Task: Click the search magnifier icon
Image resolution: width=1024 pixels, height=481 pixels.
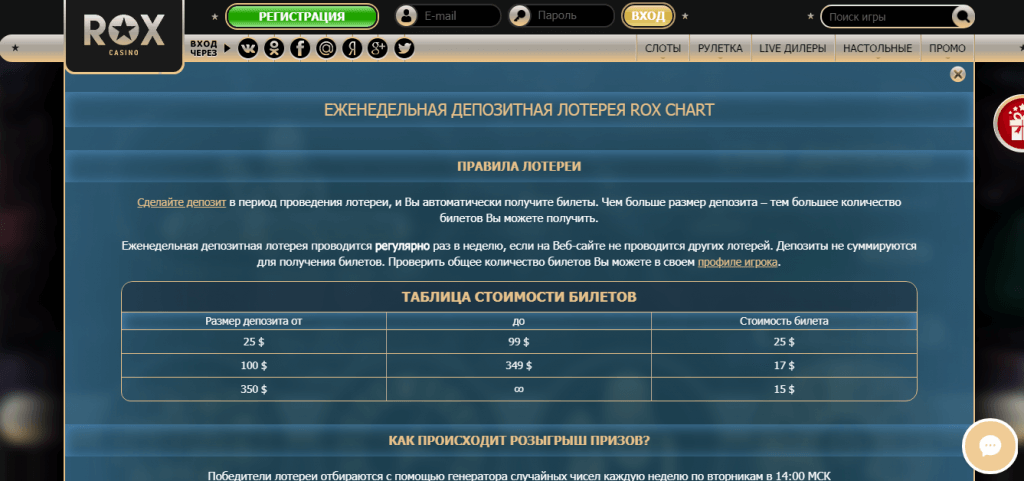Action: [962, 17]
